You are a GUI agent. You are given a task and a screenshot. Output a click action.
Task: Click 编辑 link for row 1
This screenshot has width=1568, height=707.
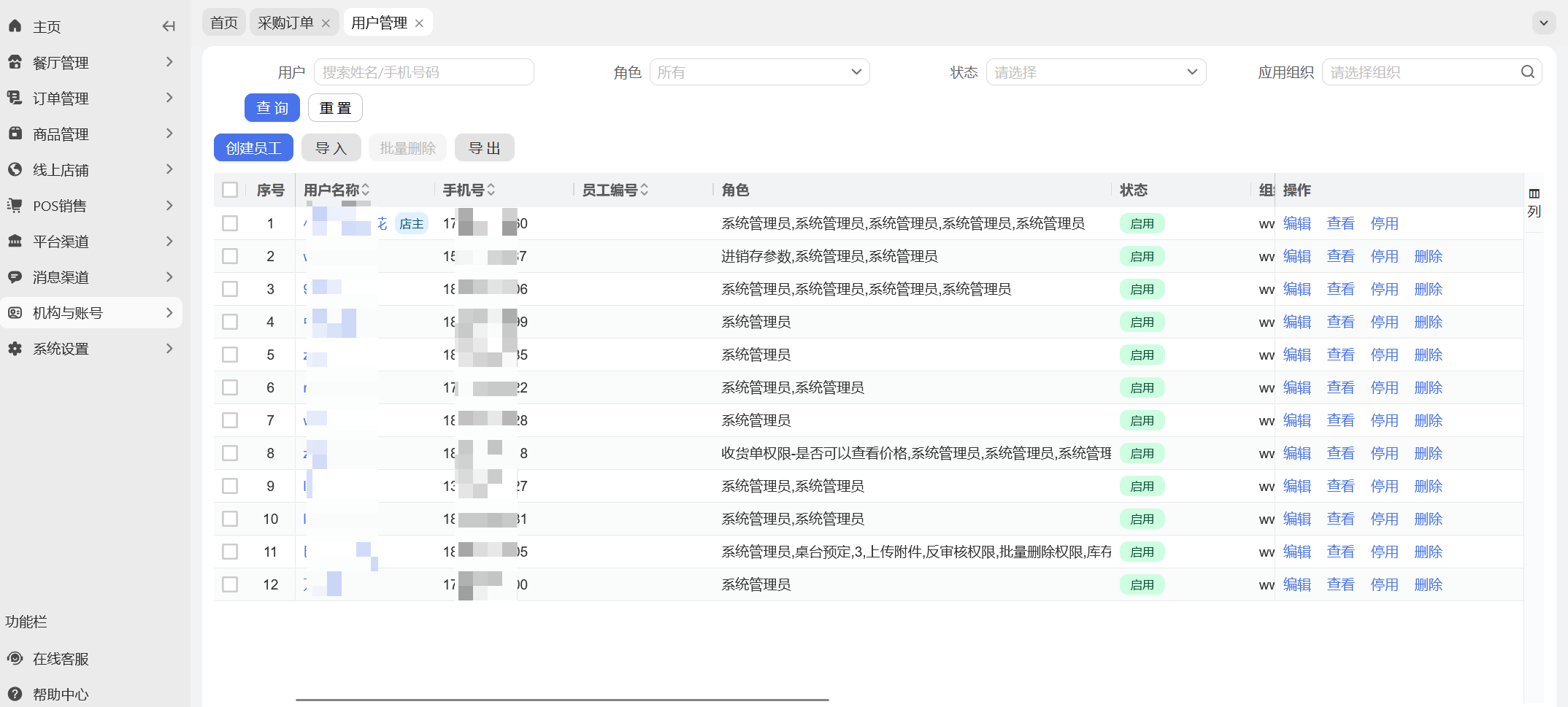1297,223
